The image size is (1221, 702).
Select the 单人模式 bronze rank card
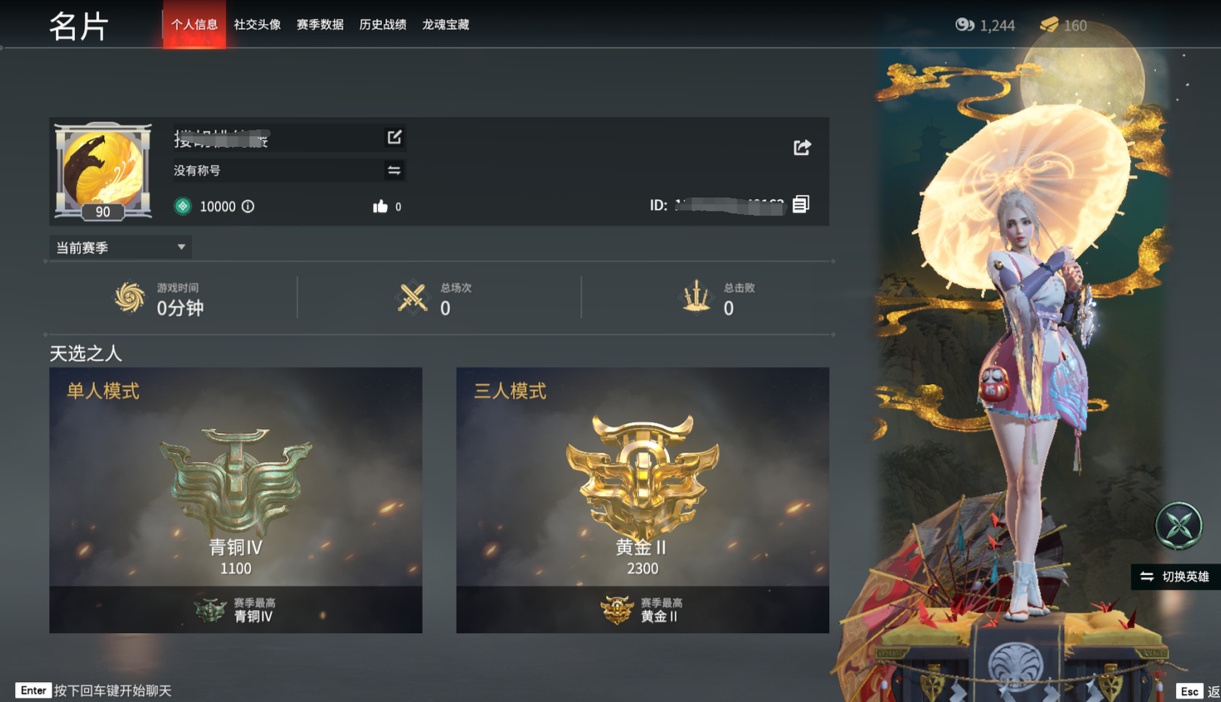(236, 500)
